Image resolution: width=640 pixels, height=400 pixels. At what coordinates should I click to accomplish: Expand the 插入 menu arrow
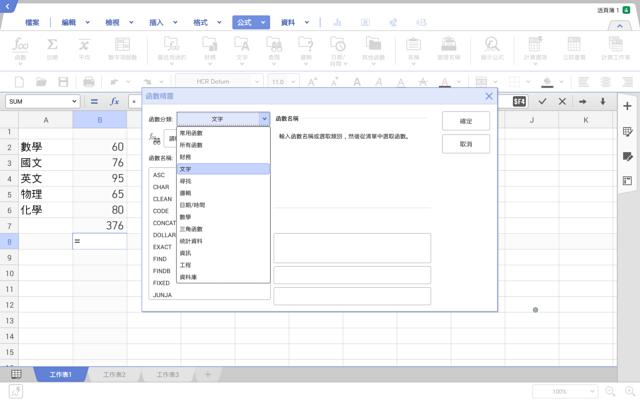(175, 22)
